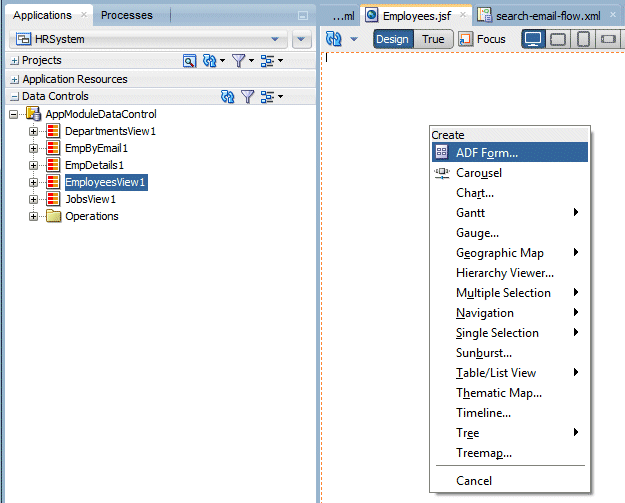625x503 pixels.
Task: Expand the Projects section
Action: [x=14, y=61]
